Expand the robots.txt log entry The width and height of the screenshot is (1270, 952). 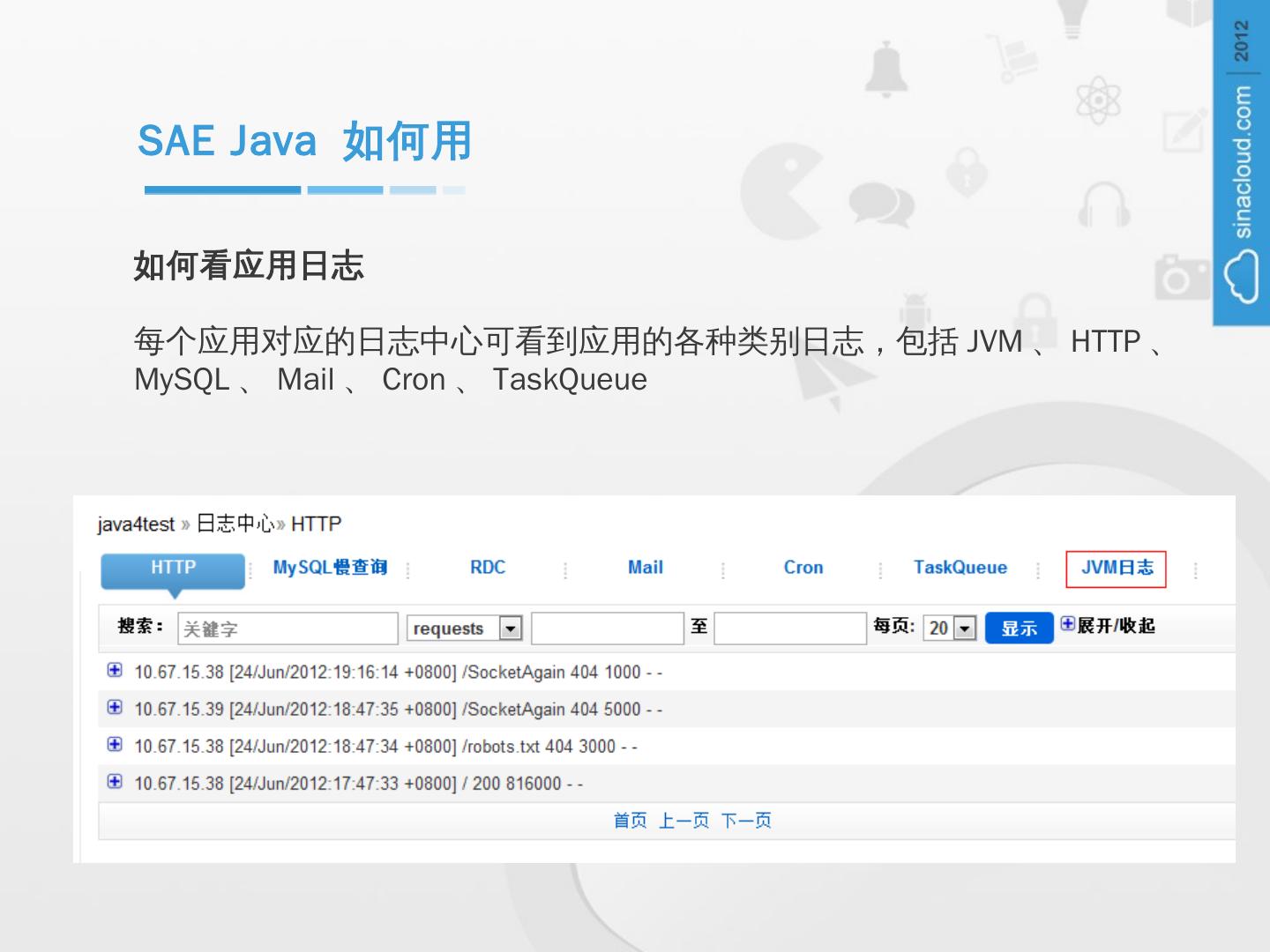tap(115, 744)
